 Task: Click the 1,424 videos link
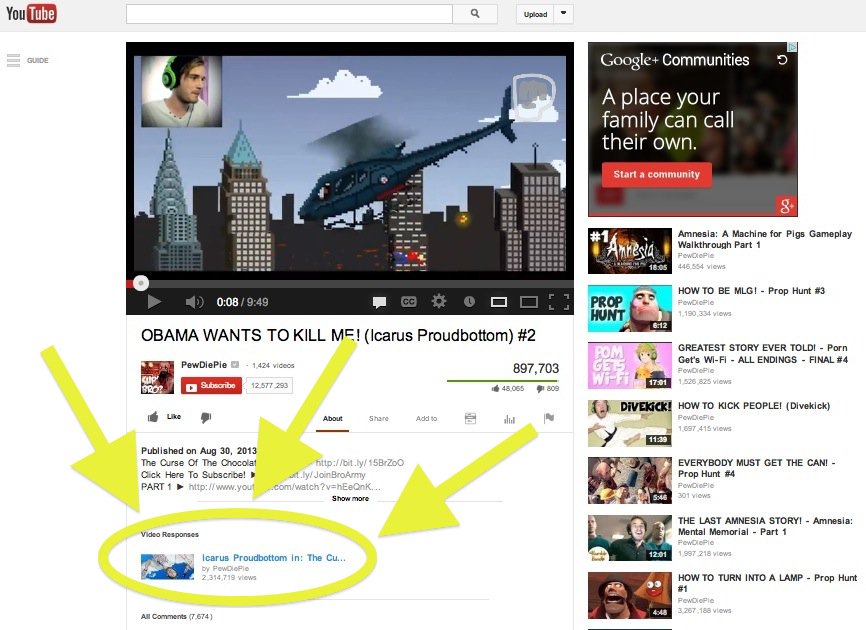pos(273,366)
